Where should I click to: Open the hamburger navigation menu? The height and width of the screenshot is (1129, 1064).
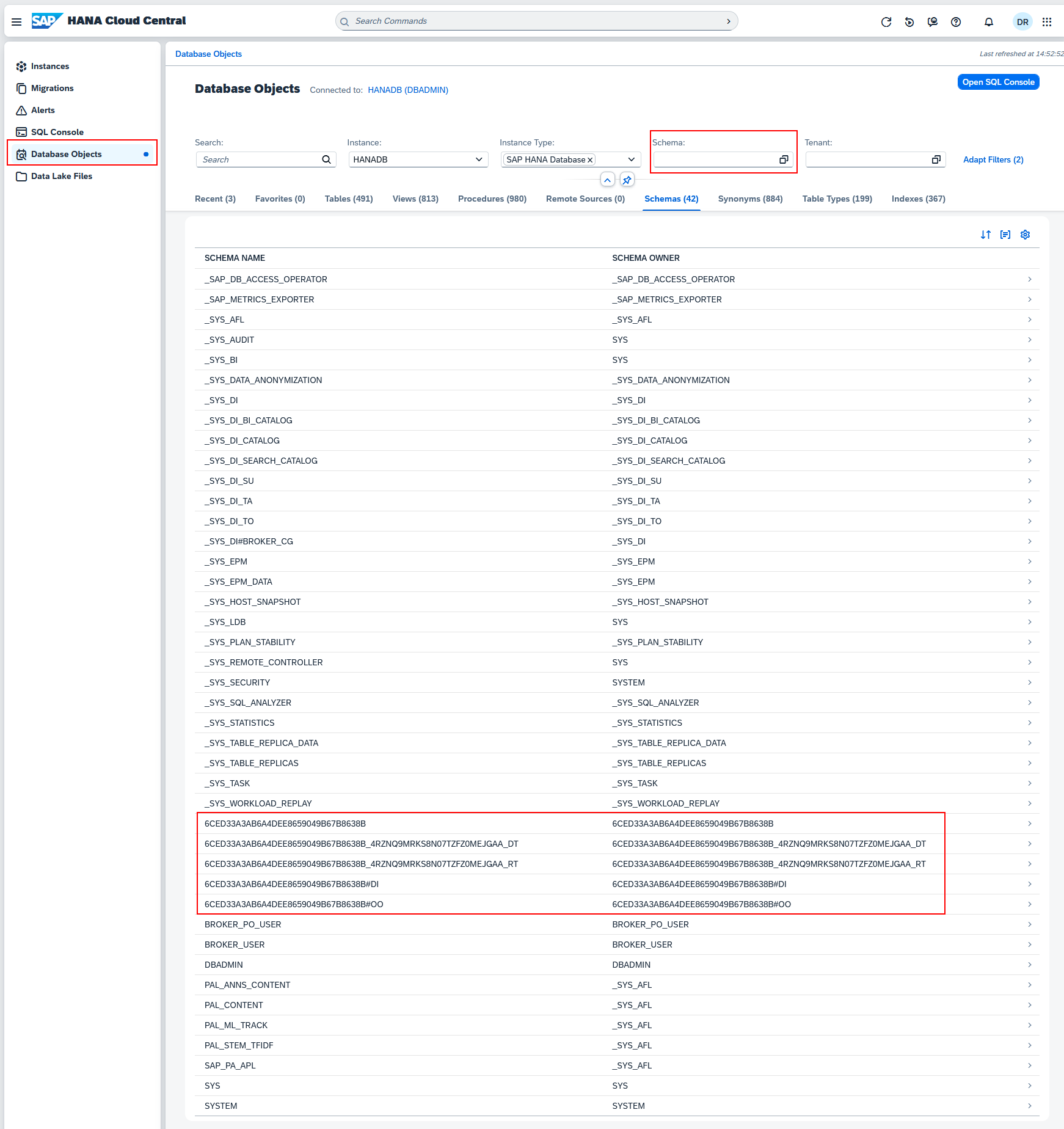[x=16, y=21]
